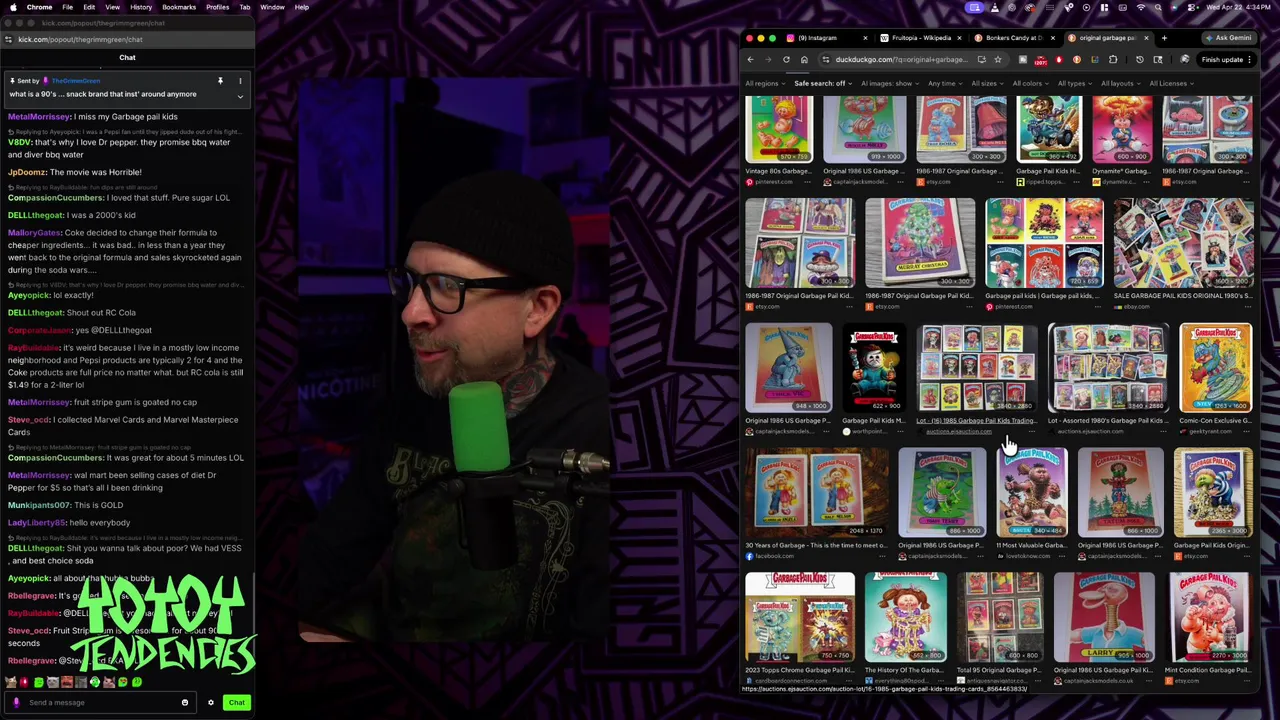Click the Chat send button
Image resolution: width=1280 pixels, height=720 pixels.
tap(236, 702)
